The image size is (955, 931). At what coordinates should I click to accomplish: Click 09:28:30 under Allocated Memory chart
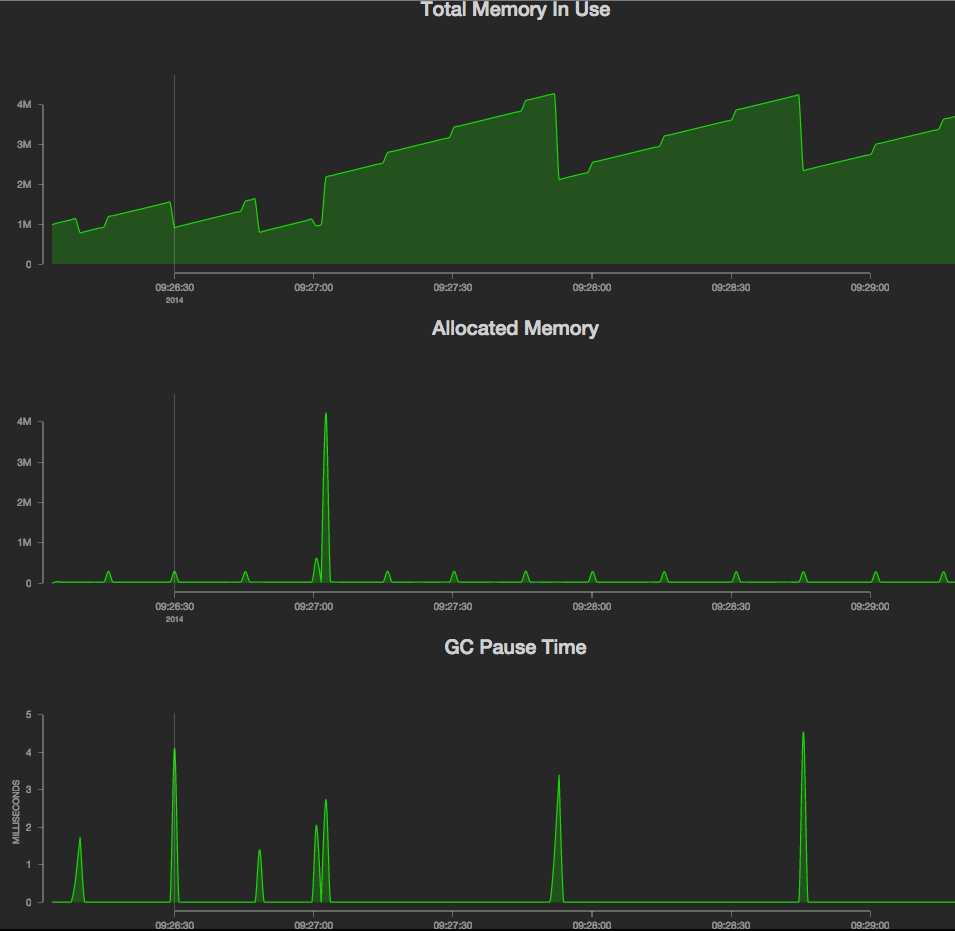731,606
